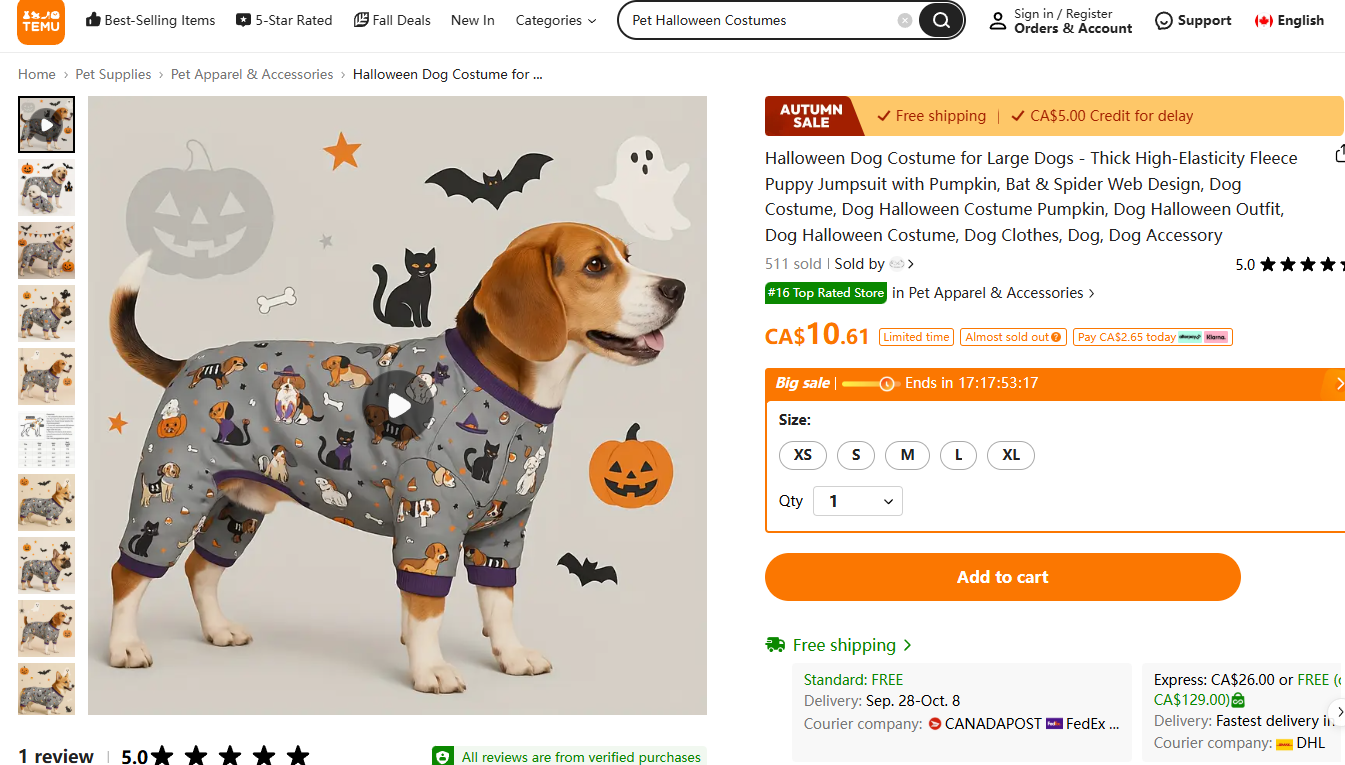
Task: Open the Qty dropdown
Action: coord(858,501)
